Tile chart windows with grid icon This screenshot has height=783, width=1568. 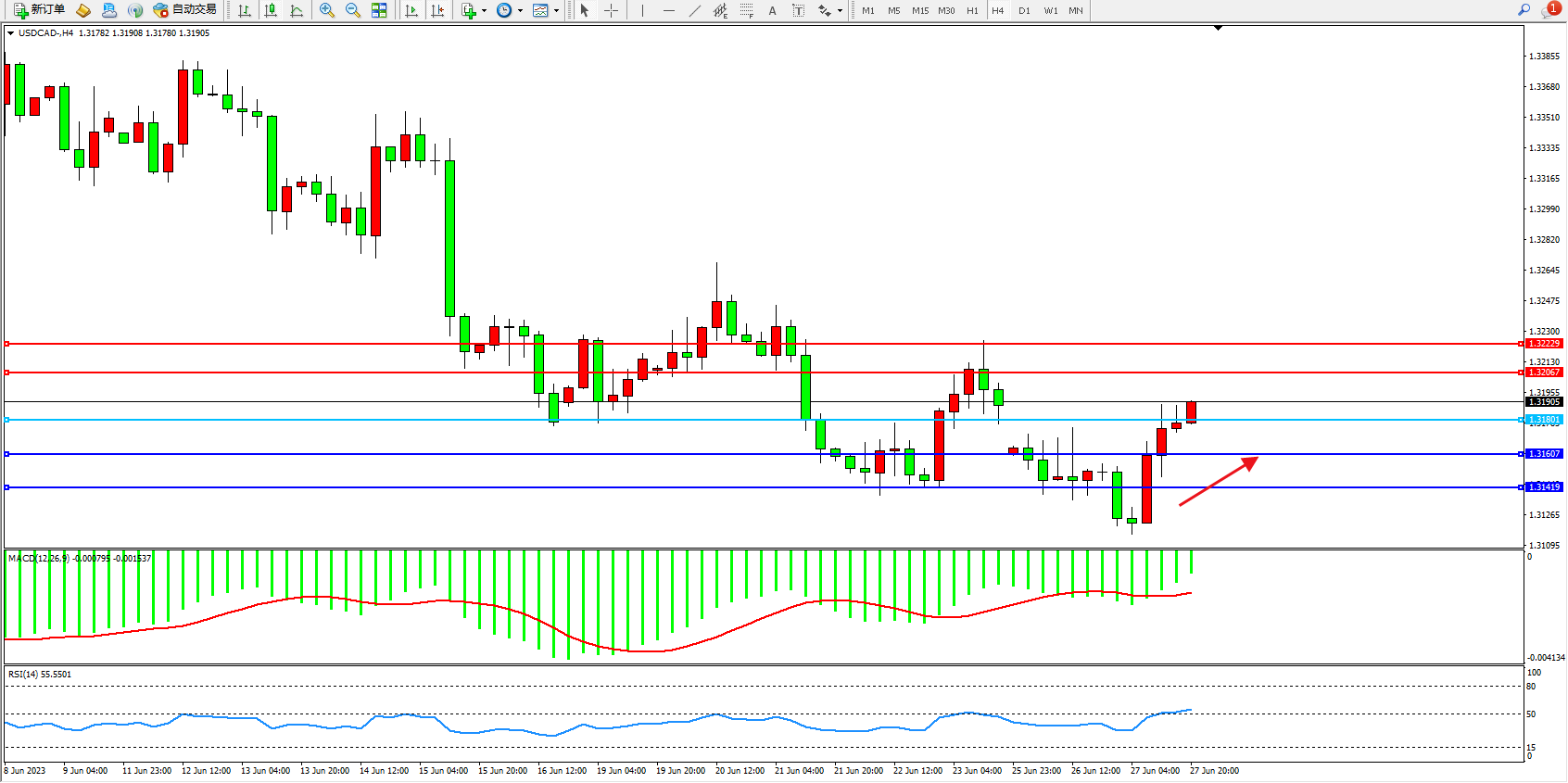[x=379, y=10]
